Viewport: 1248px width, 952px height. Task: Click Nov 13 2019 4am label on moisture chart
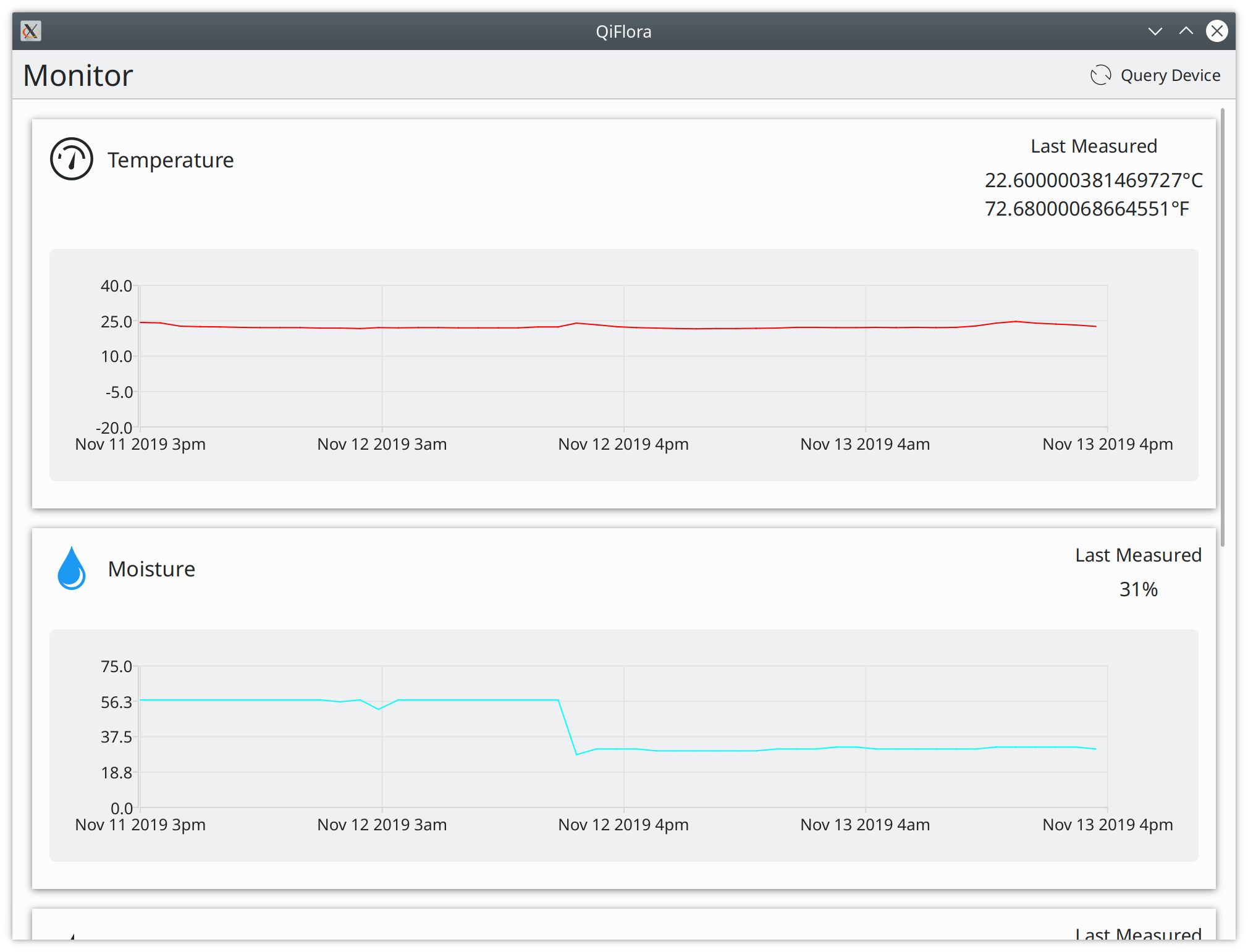pos(864,825)
